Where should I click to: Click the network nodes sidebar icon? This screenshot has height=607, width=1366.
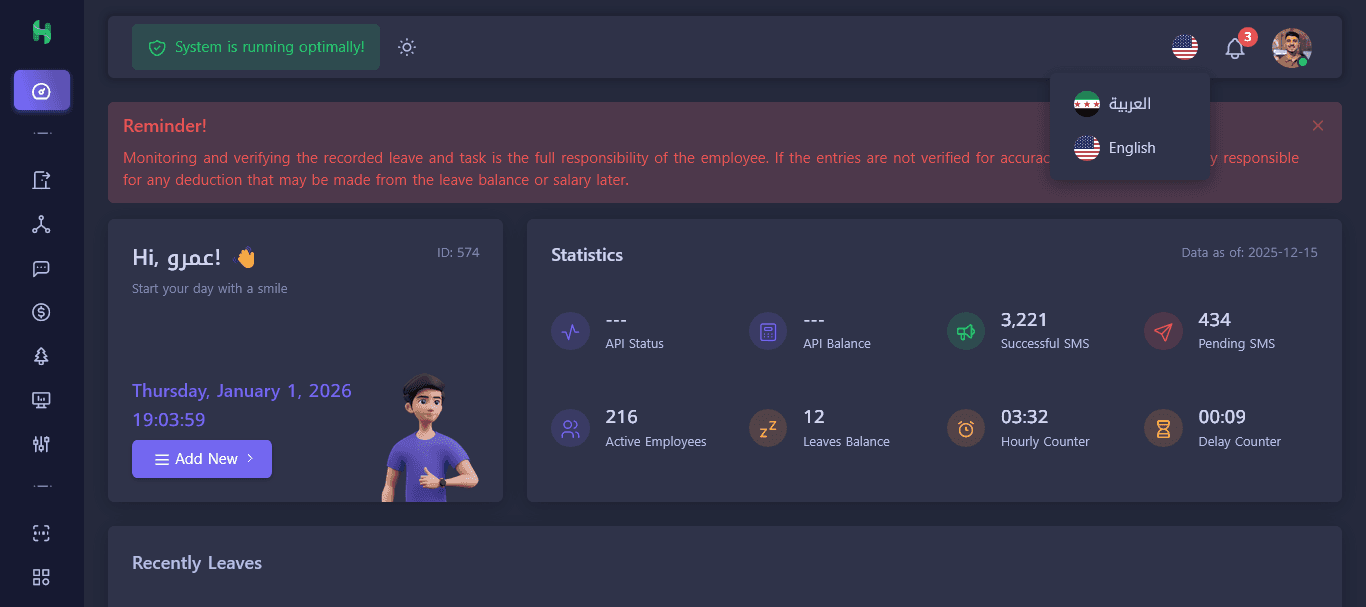click(x=41, y=224)
